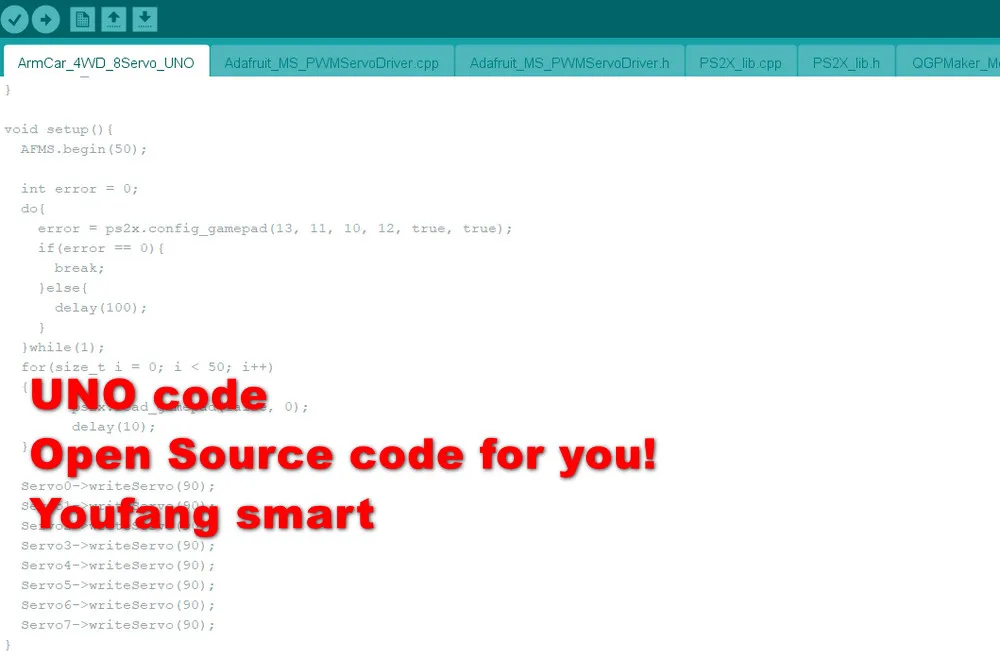
Task: Switch to Adafruit_MS_PWMServoDriver.cpp tab
Action: [x=332, y=63]
